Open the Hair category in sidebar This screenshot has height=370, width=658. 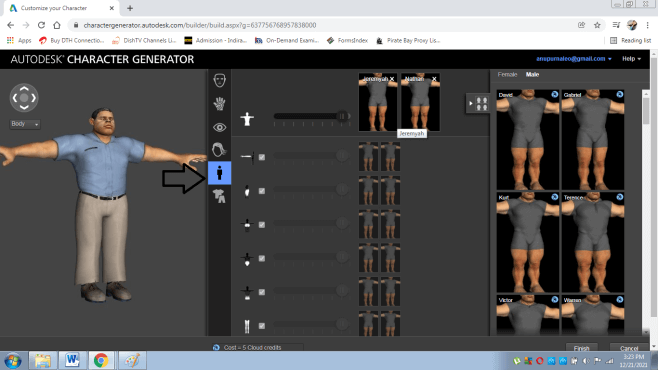tap(219, 149)
